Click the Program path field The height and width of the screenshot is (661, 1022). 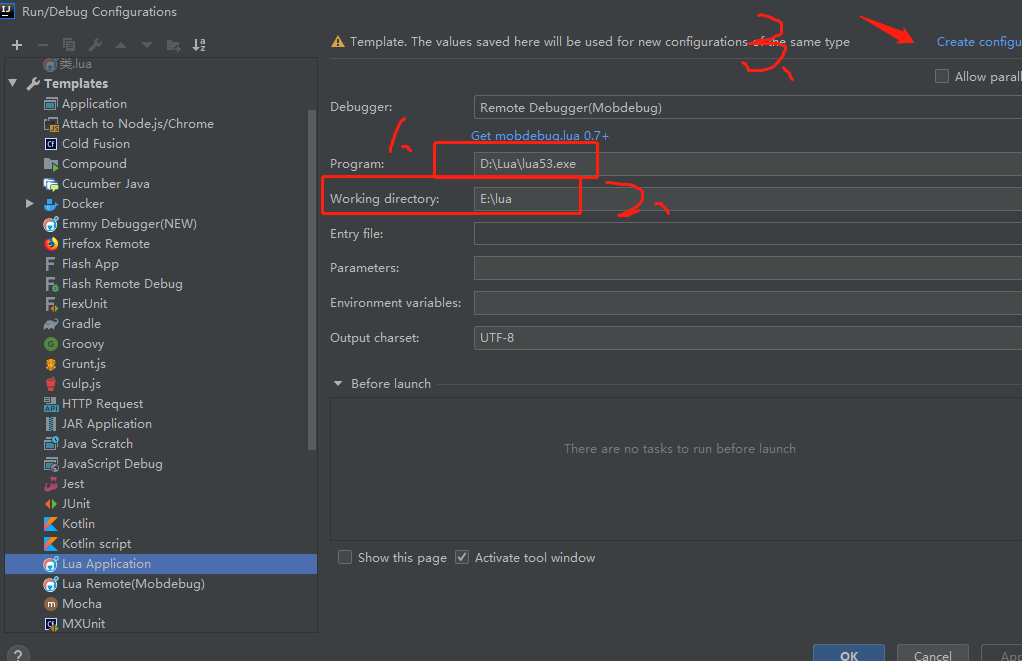(x=748, y=164)
